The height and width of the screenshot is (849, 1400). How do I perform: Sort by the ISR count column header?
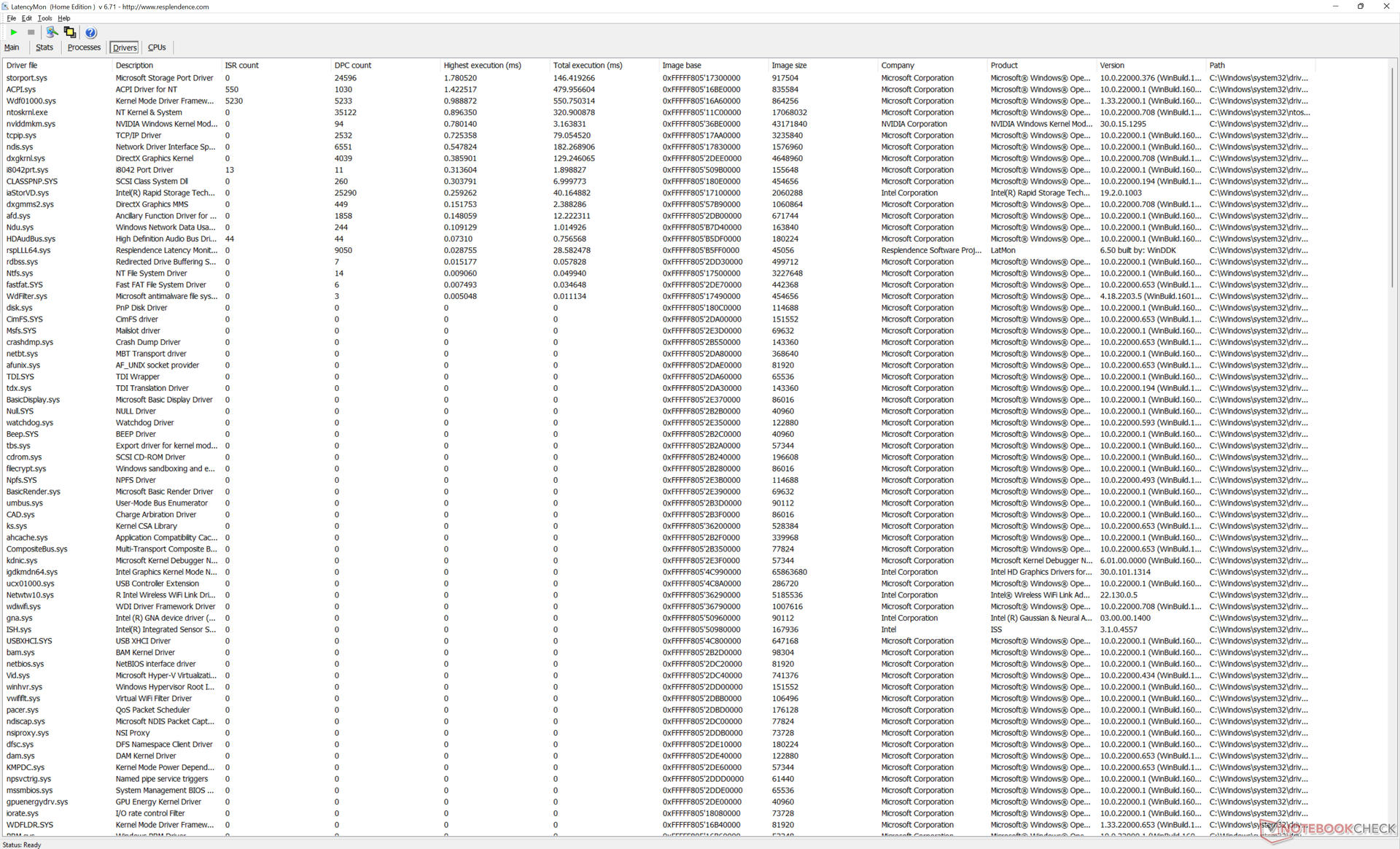241,66
